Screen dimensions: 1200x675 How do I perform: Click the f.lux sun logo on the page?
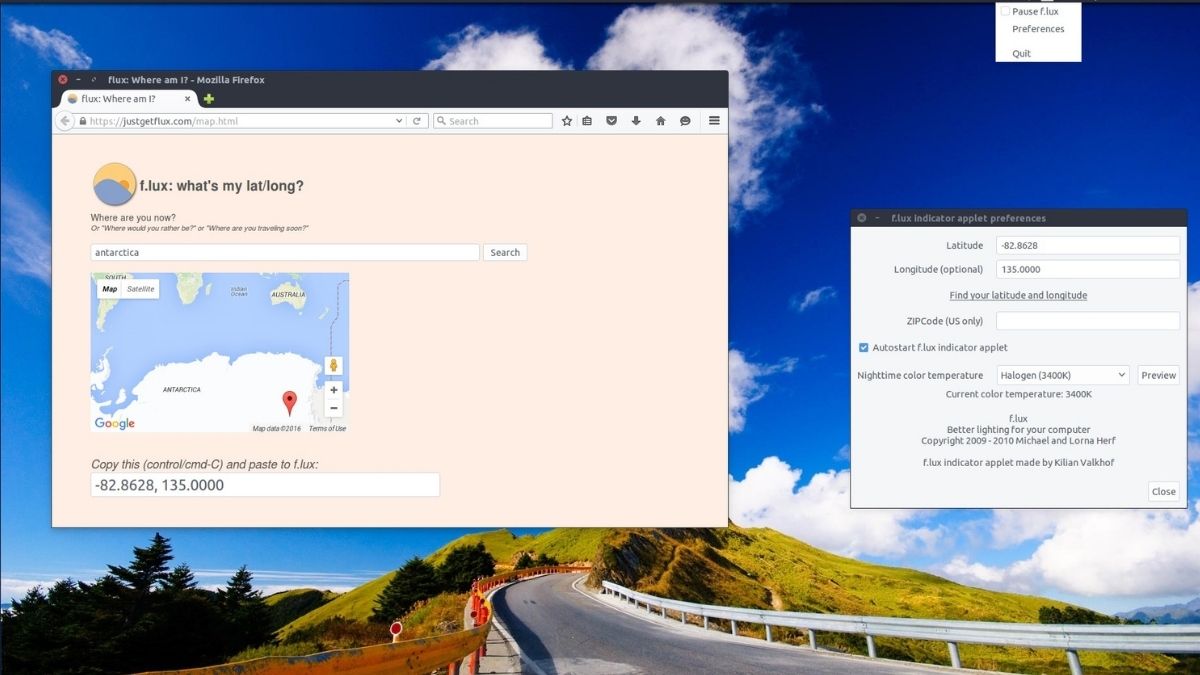[x=114, y=184]
